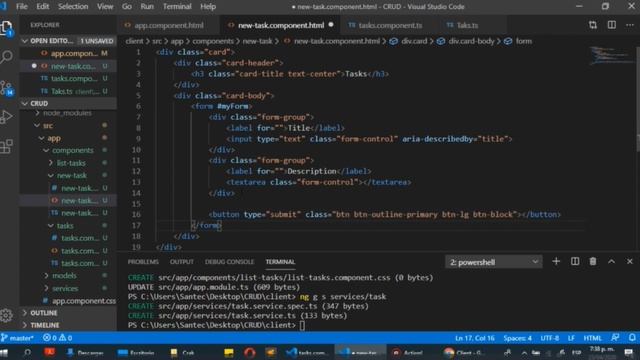Switch to the tasks.component.ts tab
Image resolution: width=640 pixels, height=360 pixels.
(390, 25)
